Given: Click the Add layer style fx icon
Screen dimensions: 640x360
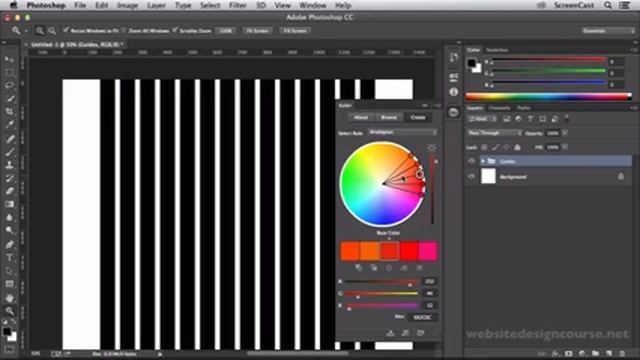Looking at the screenshot, I should click(x=555, y=353).
